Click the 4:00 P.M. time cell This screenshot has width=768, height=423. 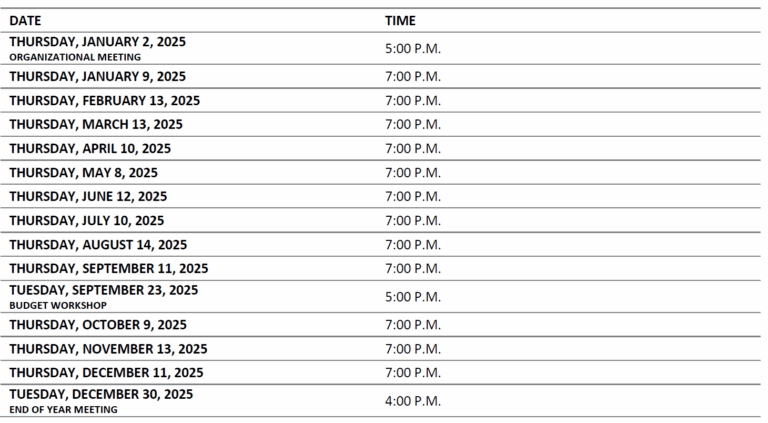413,401
